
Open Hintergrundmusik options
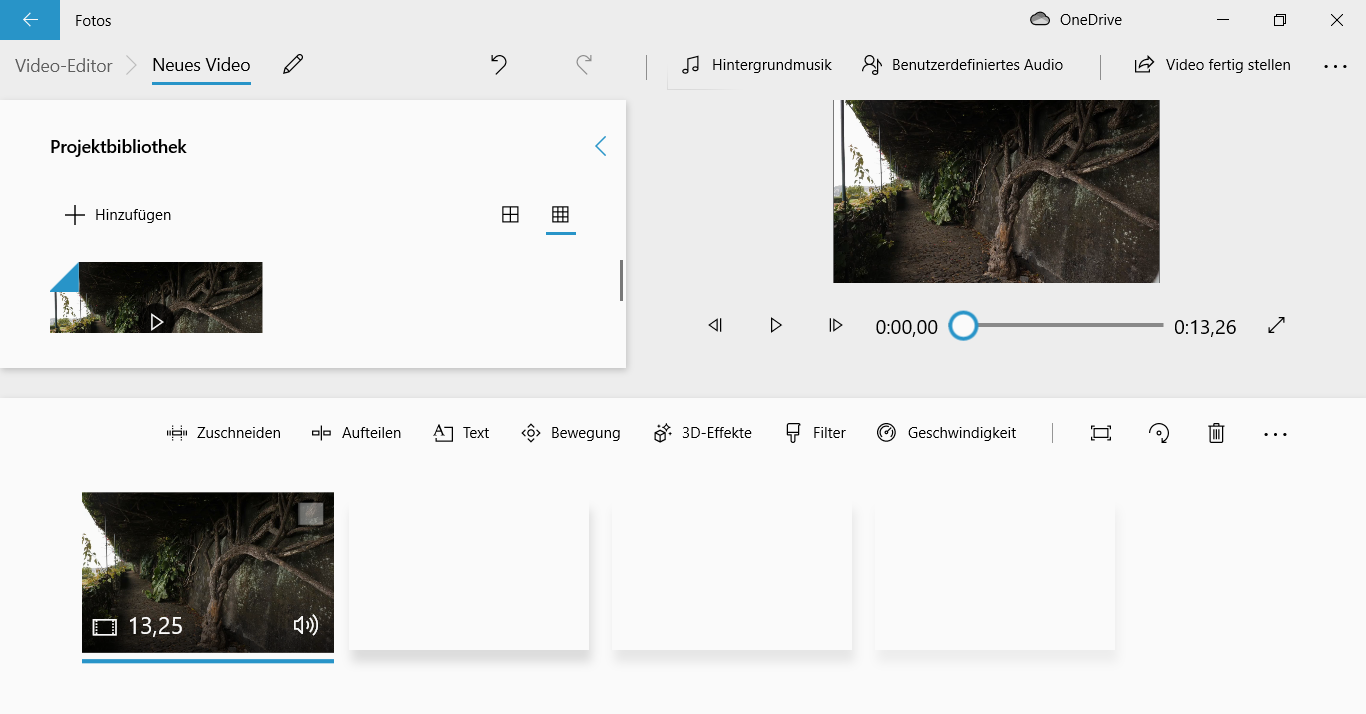coord(756,65)
